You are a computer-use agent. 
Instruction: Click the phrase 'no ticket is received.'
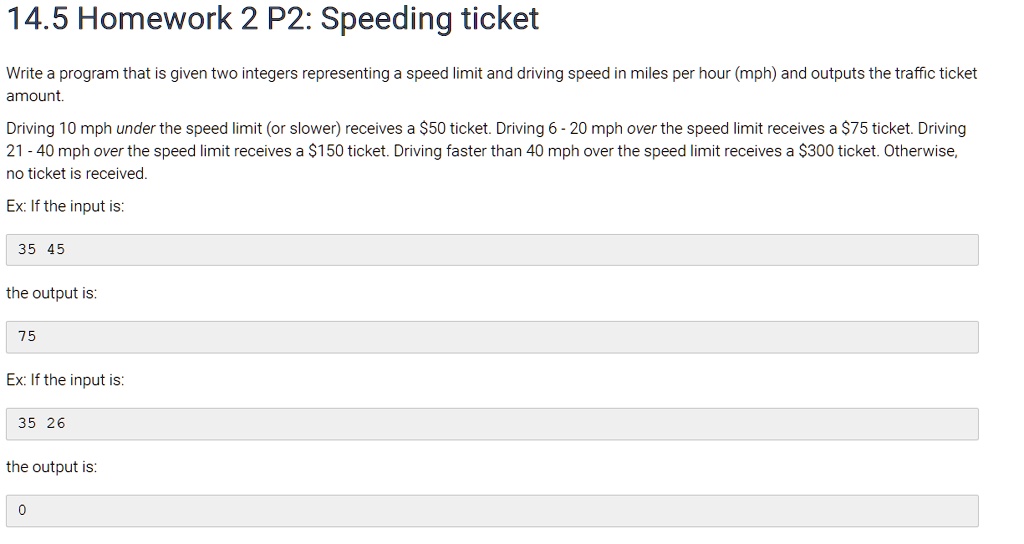(x=76, y=174)
